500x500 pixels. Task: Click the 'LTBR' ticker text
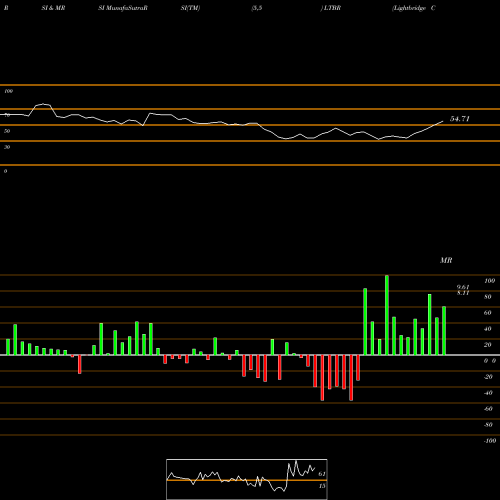pyautogui.click(x=332, y=8)
